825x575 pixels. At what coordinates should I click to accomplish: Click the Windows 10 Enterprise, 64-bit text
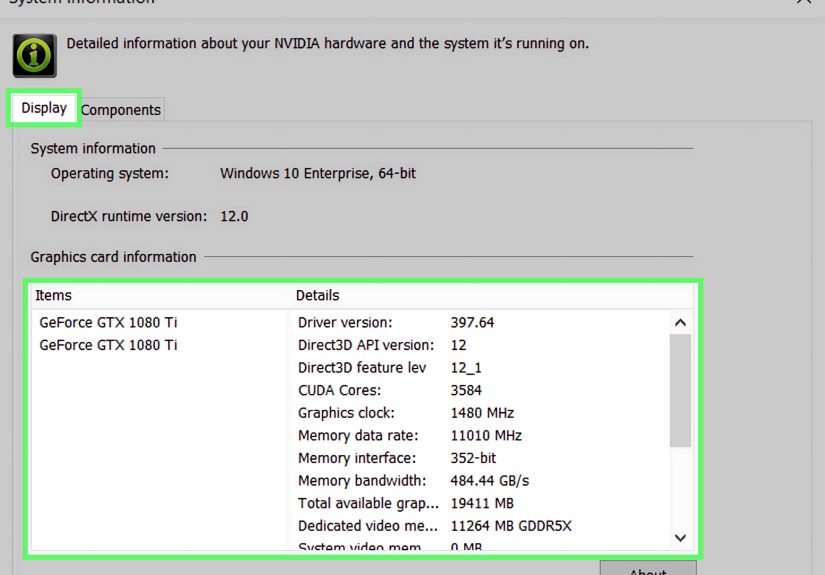(318, 174)
